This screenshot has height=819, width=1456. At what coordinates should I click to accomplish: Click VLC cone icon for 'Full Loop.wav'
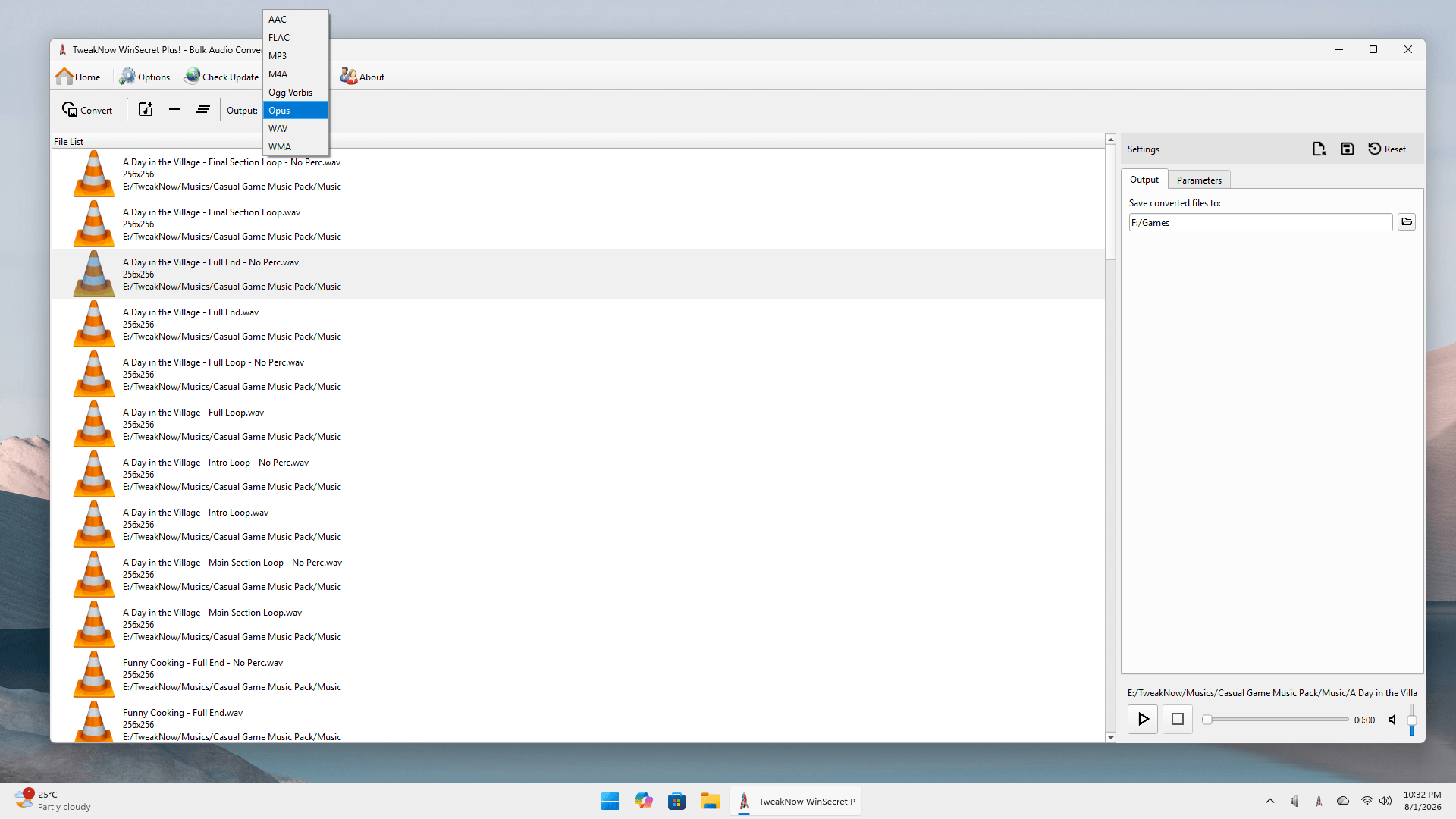94,424
